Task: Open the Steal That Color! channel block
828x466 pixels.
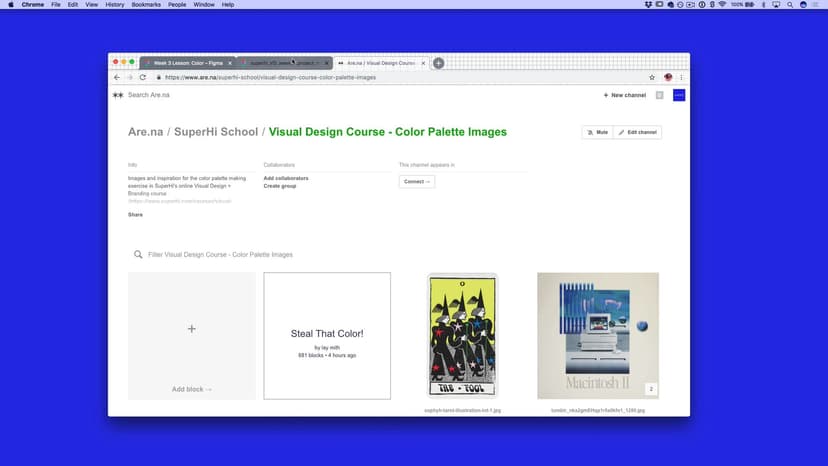Action: tap(327, 336)
